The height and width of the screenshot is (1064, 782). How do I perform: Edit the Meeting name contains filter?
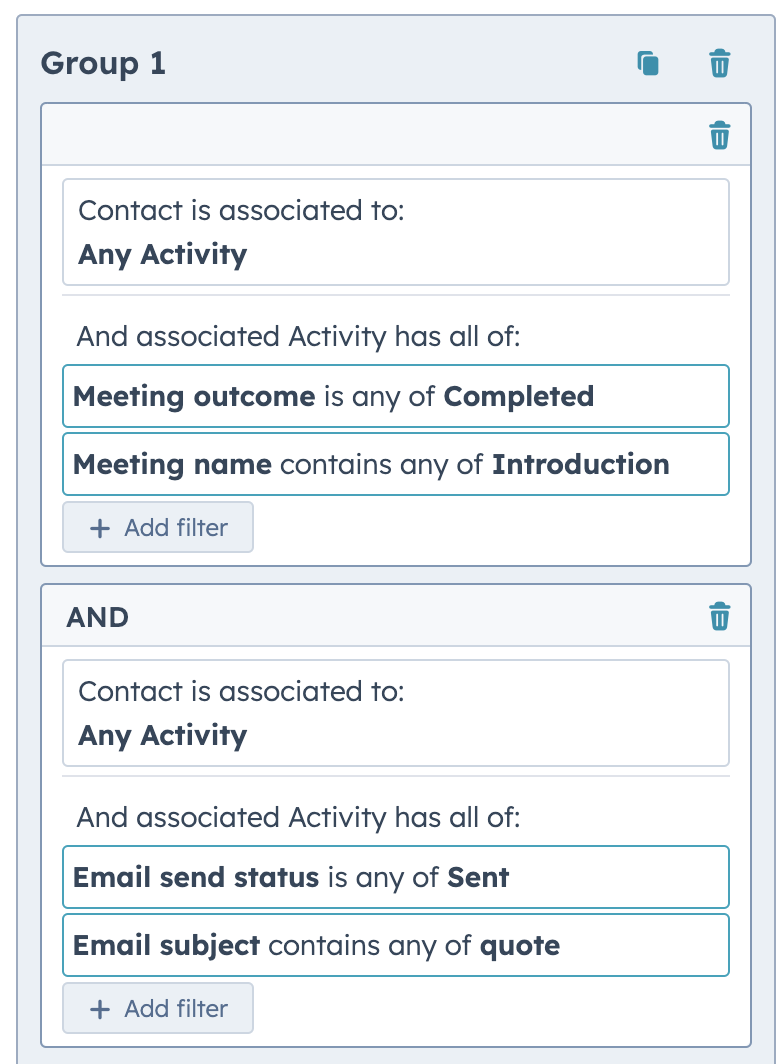[x=395, y=465]
